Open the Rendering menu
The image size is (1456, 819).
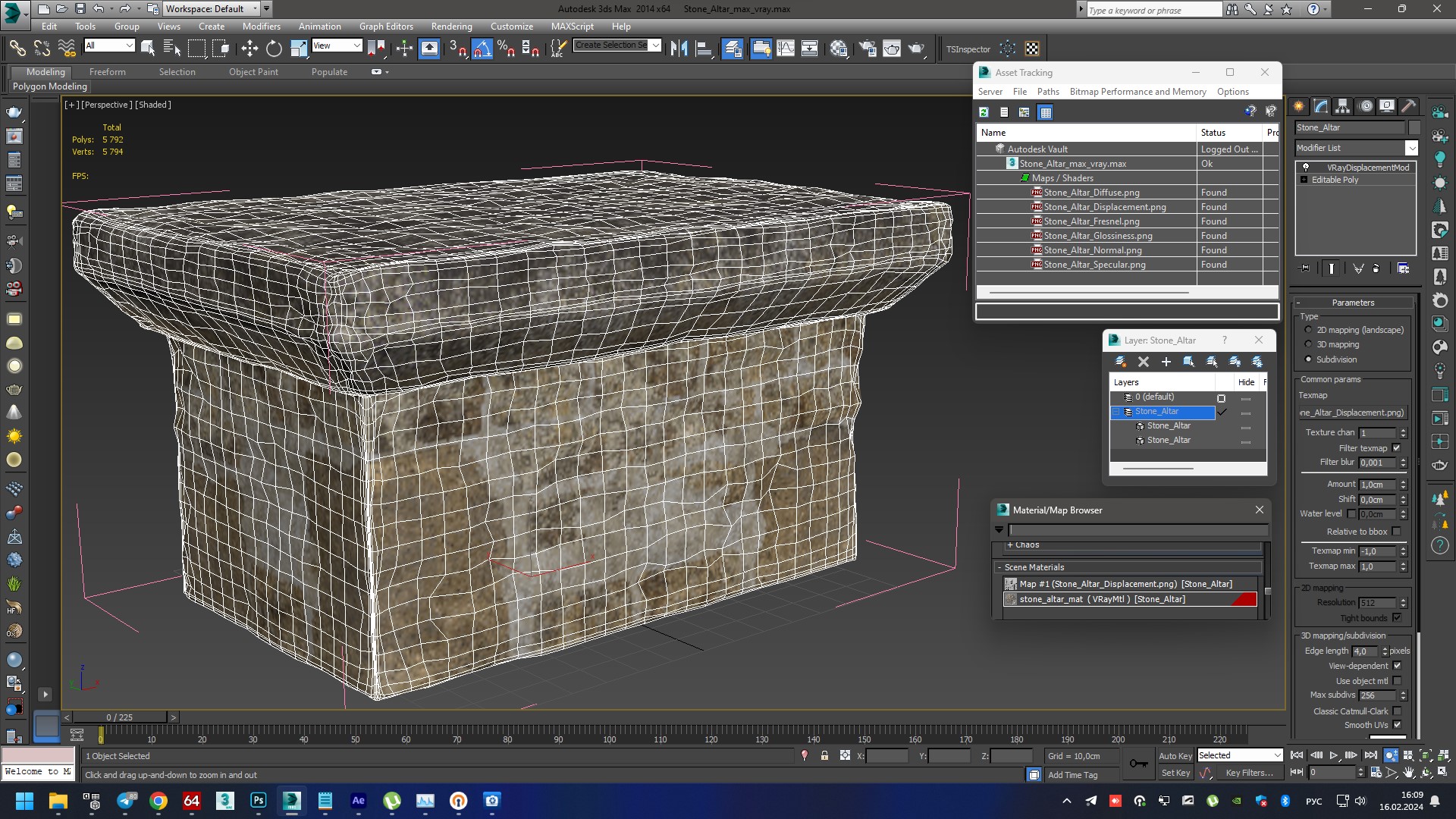pyautogui.click(x=452, y=27)
